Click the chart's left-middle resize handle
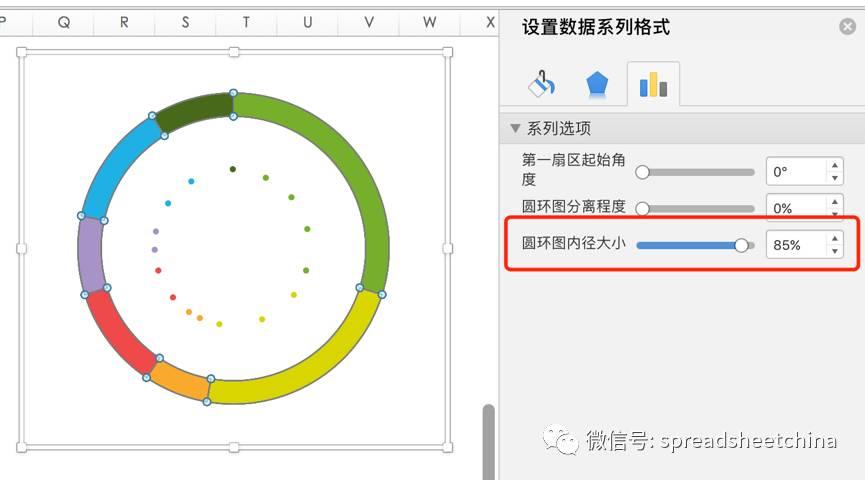865x480 pixels. click(22, 249)
